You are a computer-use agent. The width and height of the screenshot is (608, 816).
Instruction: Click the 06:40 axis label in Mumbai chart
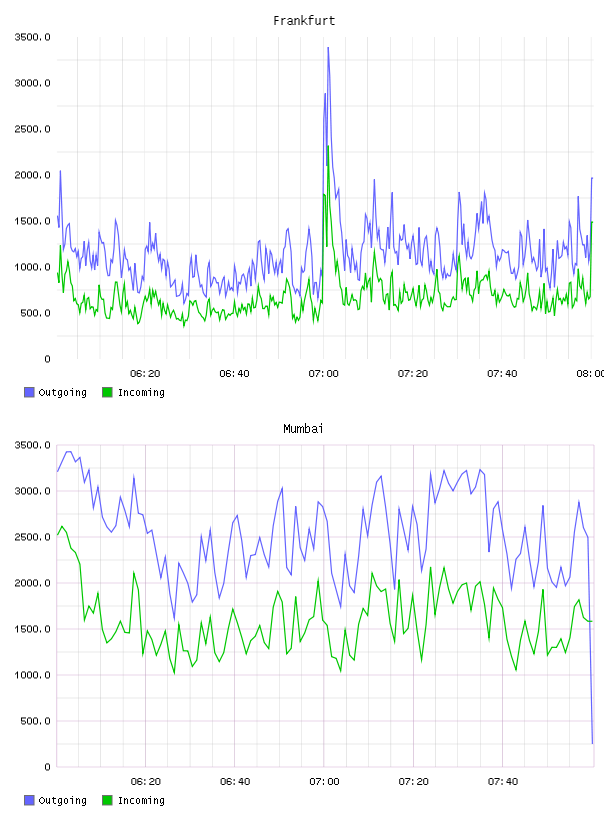(235, 782)
